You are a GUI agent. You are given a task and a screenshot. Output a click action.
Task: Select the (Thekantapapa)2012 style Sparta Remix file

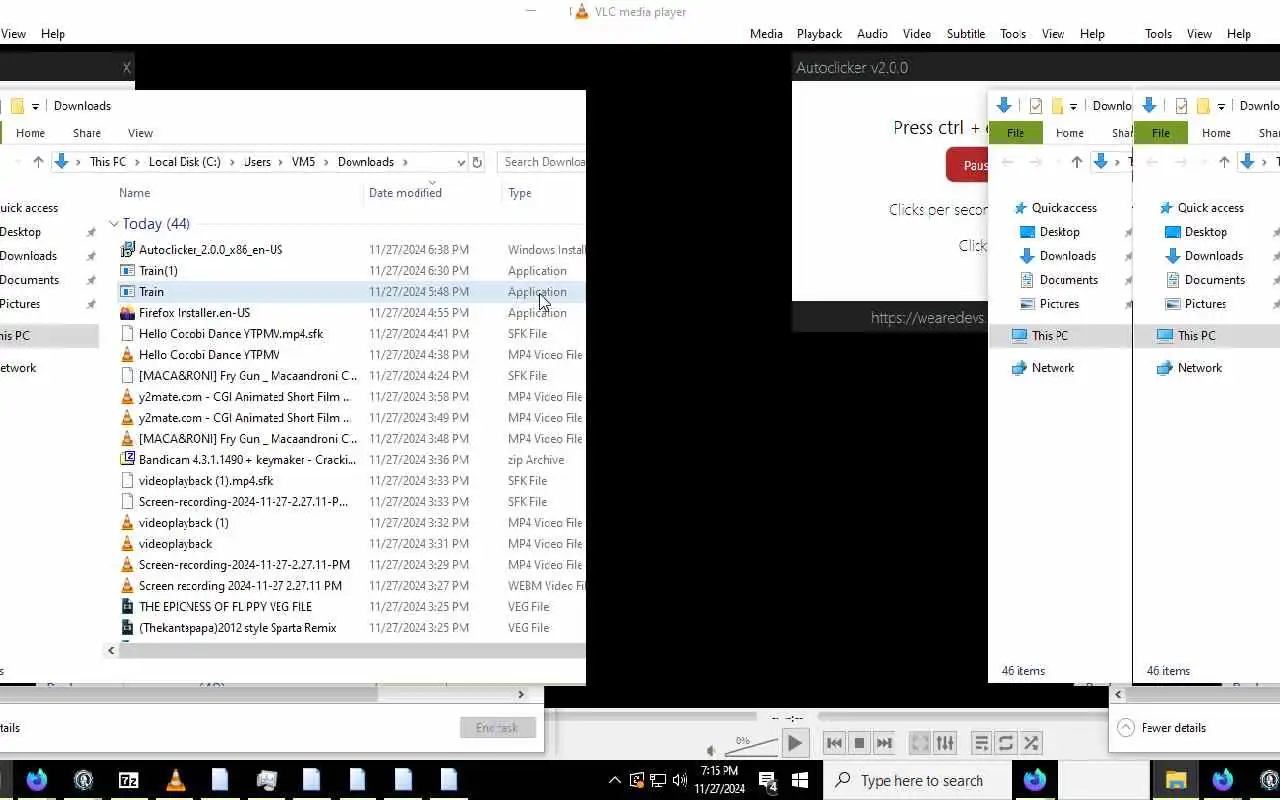coord(237,628)
